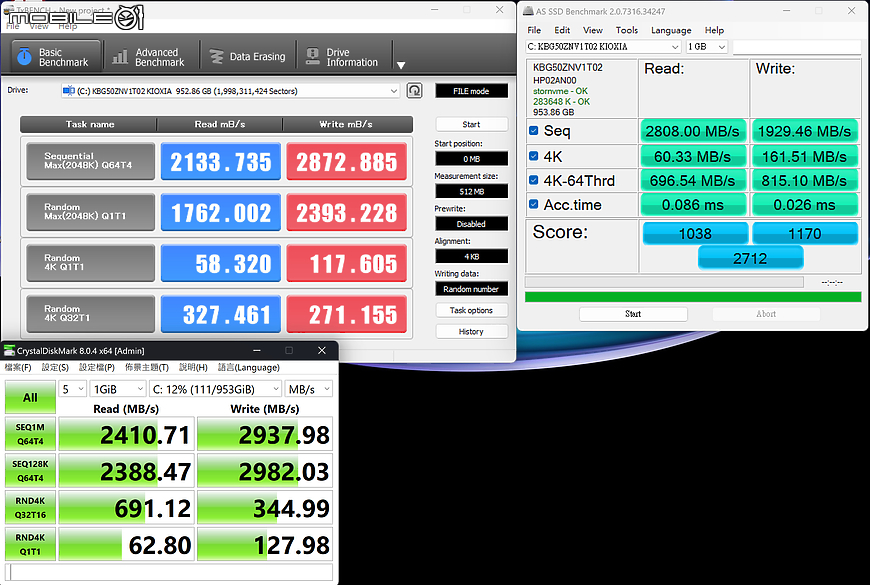The width and height of the screenshot is (870, 585).
Task: Click the Alignment 4 KB field
Action: tap(471, 256)
